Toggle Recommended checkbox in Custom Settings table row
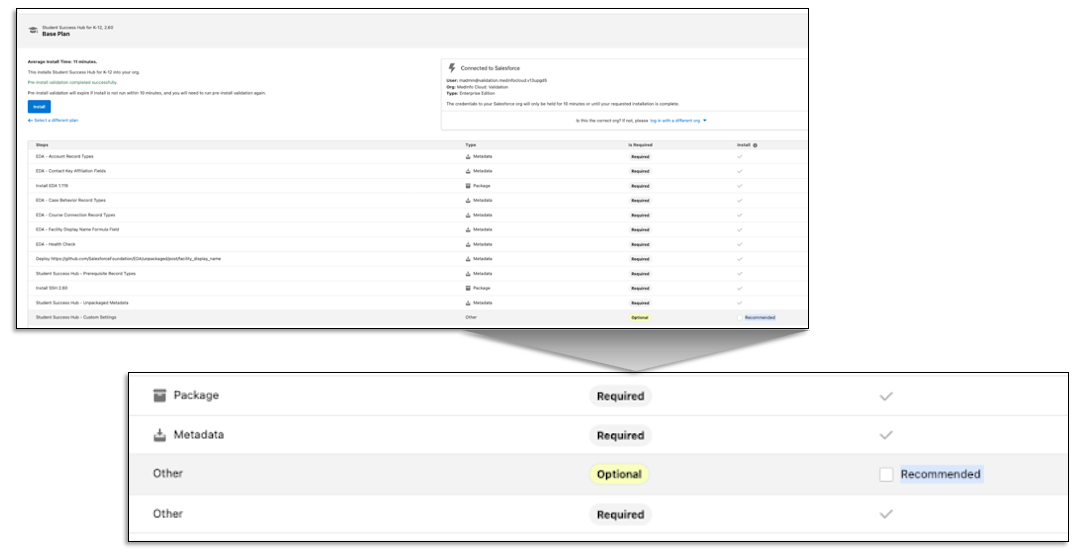Screen dimensions: 1088x559 point(740,317)
